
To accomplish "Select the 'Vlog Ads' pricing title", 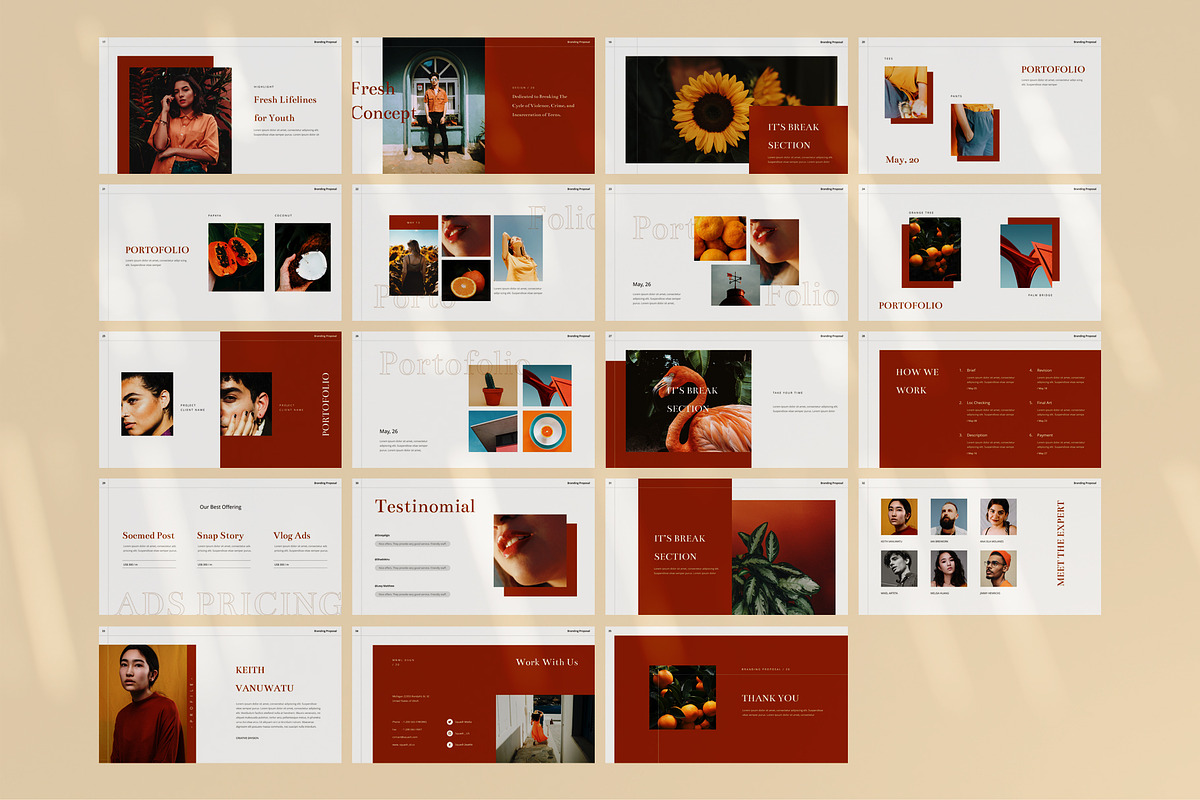I will pos(292,536).
